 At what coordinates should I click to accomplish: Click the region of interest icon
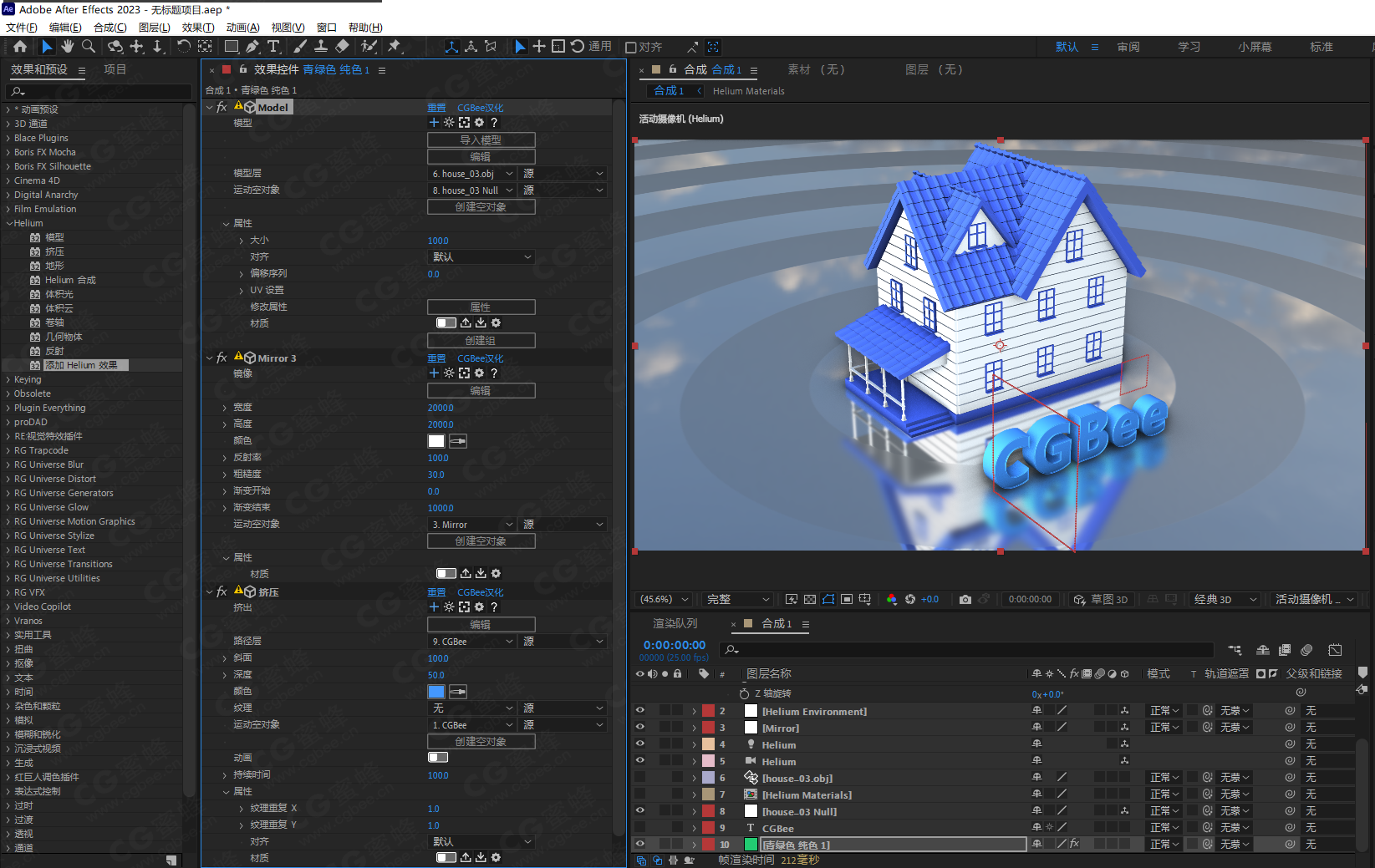tap(847, 599)
